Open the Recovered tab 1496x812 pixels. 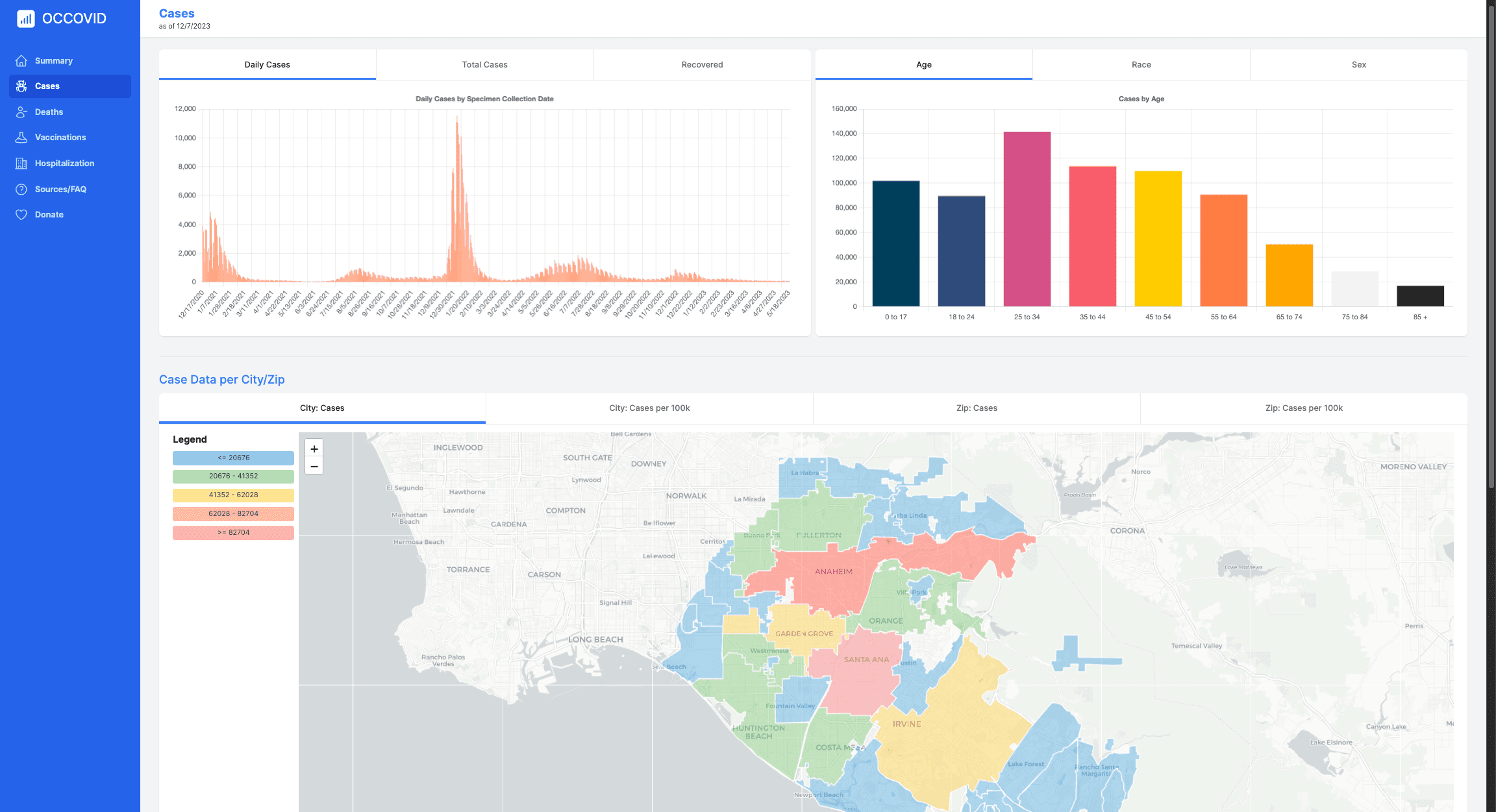pyautogui.click(x=702, y=65)
